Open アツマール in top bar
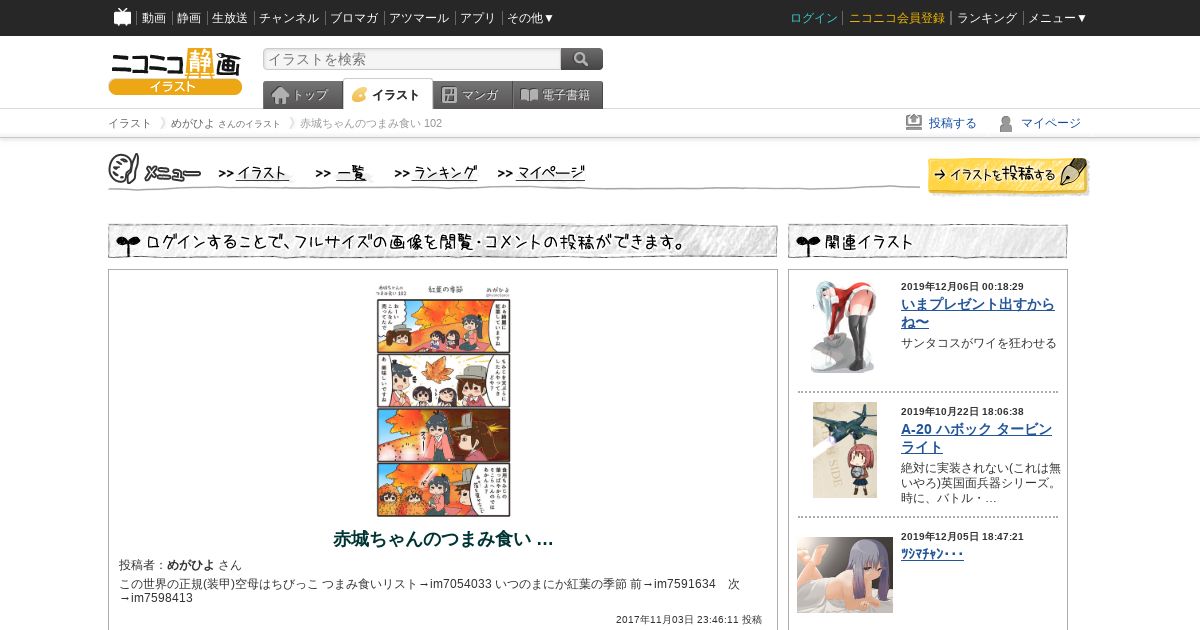The image size is (1200, 630). [419, 18]
